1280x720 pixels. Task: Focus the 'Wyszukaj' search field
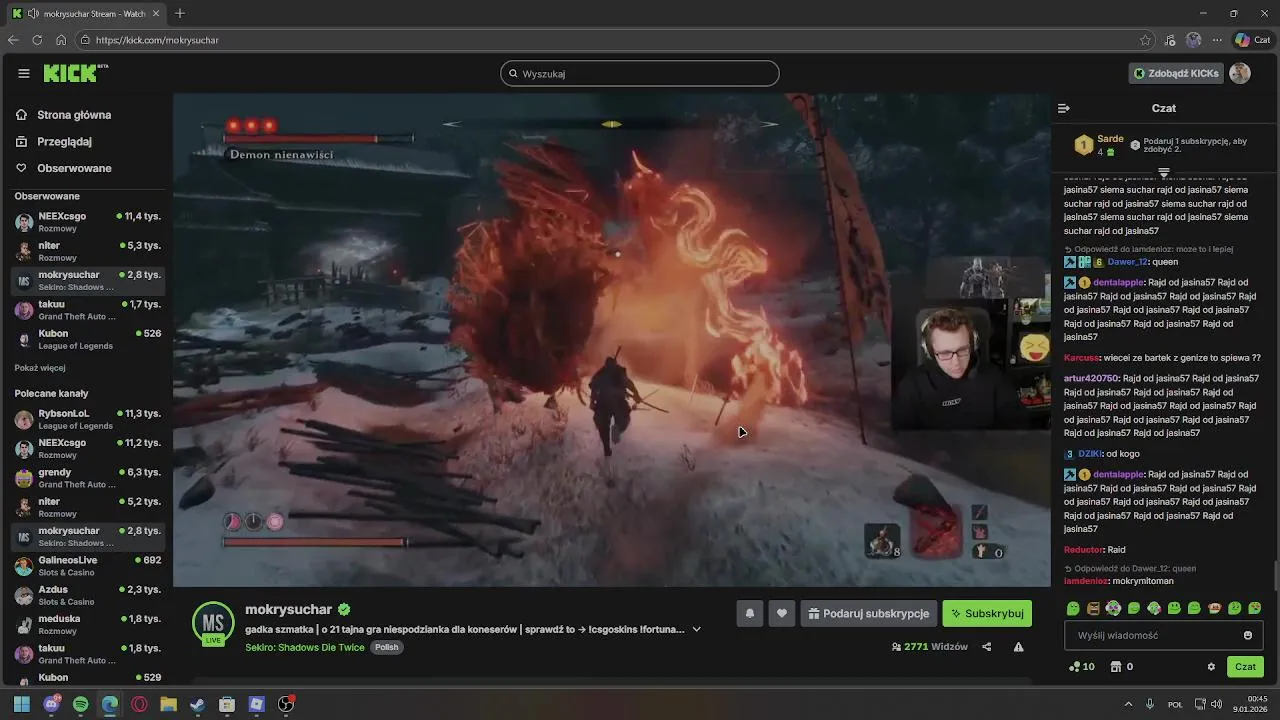pos(640,73)
